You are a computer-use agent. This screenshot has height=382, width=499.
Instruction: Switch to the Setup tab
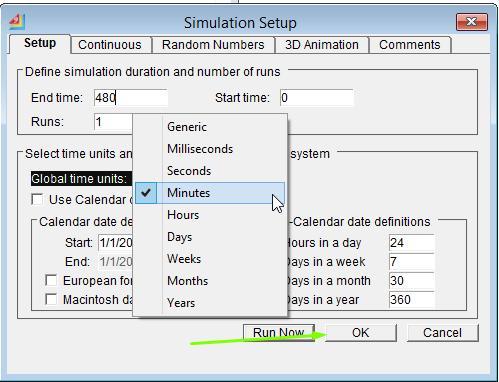[x=40, y=44]
